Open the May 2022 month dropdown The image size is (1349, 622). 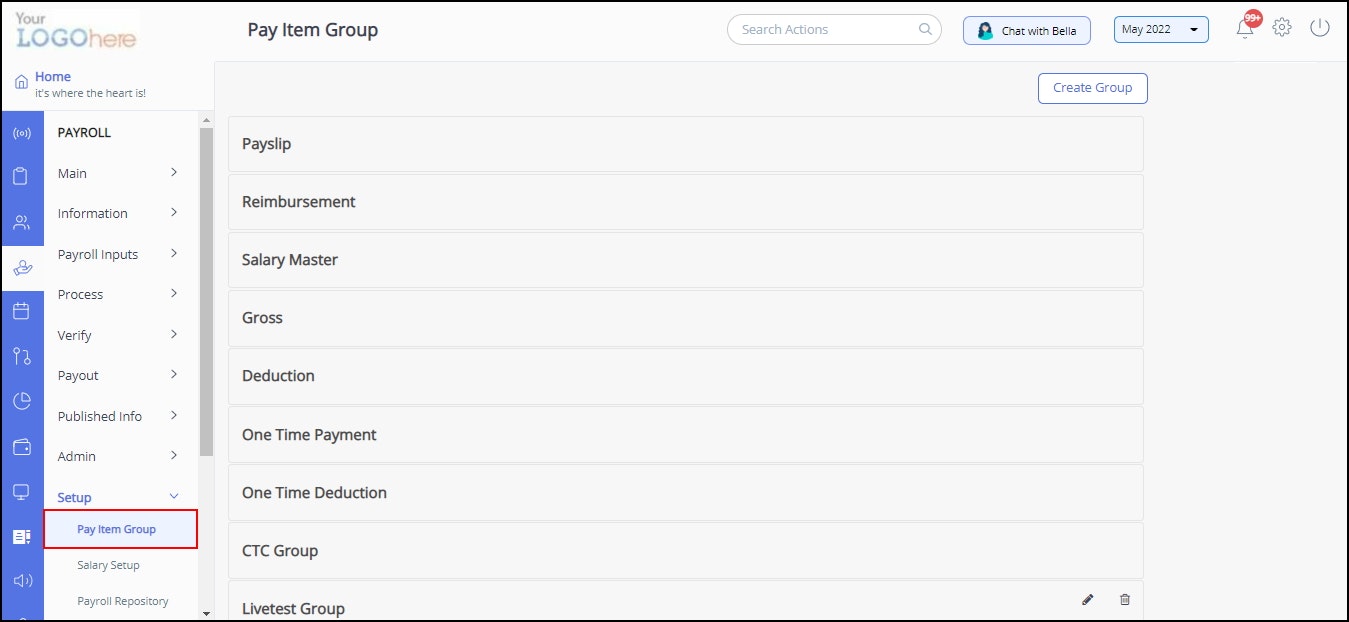(x=1161, y=29)
